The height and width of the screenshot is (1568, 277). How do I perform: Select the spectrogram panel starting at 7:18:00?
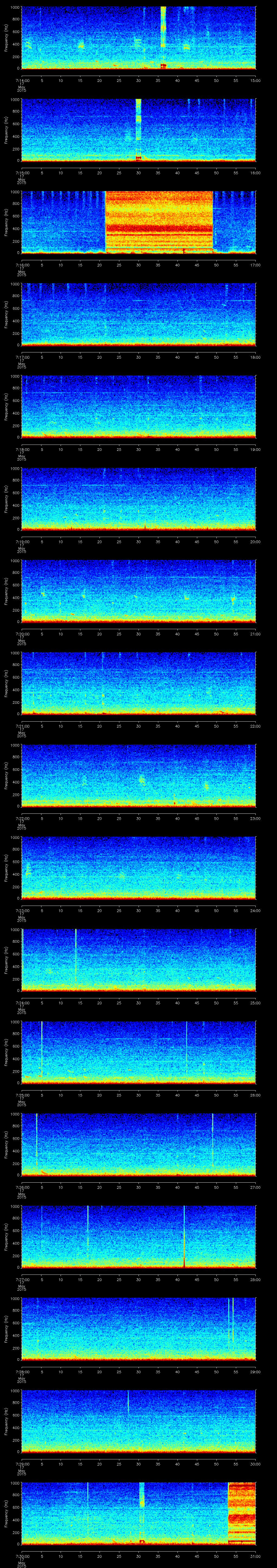click(139, 407)
